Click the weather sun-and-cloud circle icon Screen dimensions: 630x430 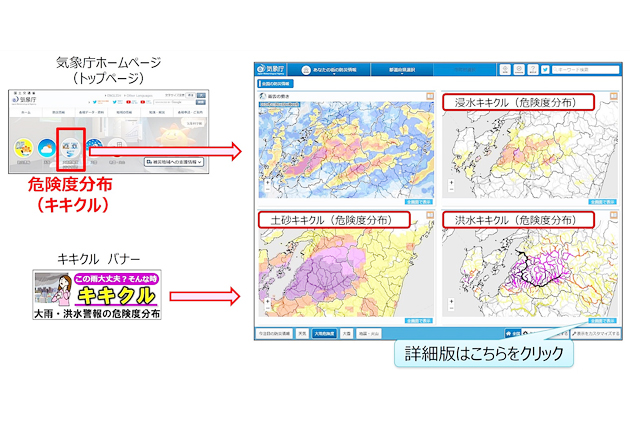pyautogui.click(x=47, y=148)
